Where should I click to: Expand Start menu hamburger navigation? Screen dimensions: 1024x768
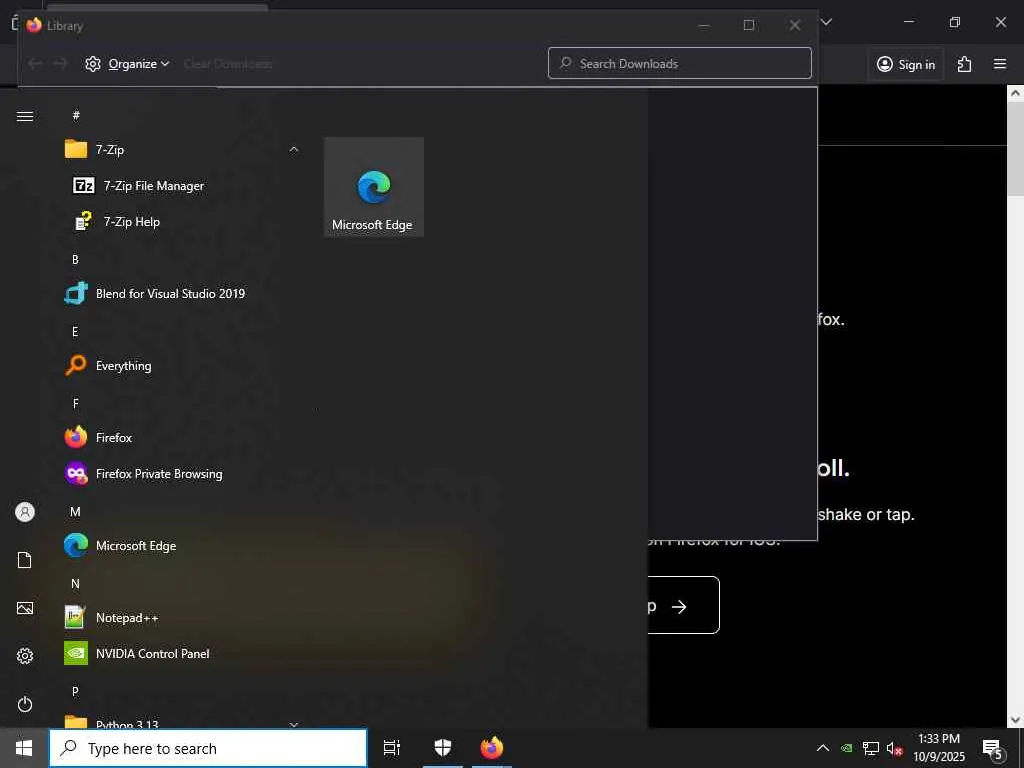coord(25,116)
